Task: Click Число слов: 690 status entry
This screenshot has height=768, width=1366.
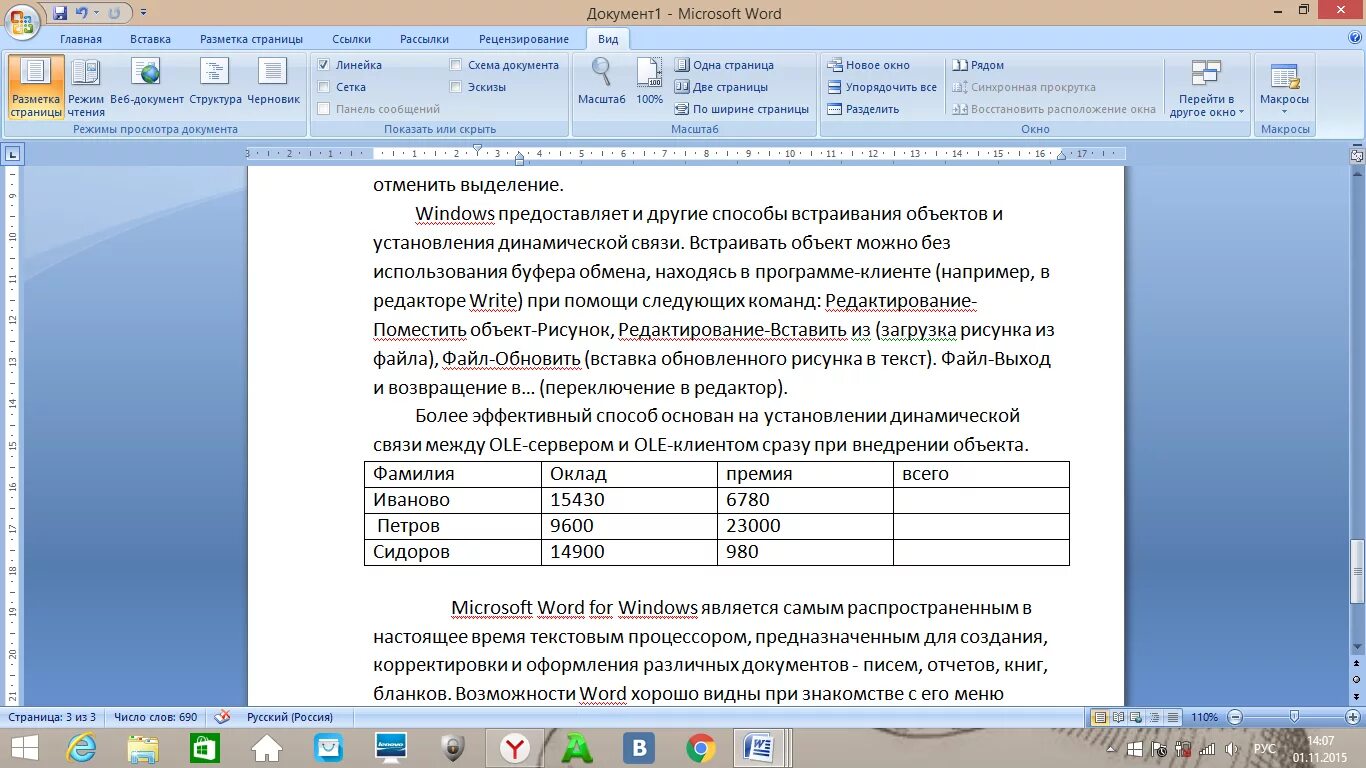Action: [155, 717]
